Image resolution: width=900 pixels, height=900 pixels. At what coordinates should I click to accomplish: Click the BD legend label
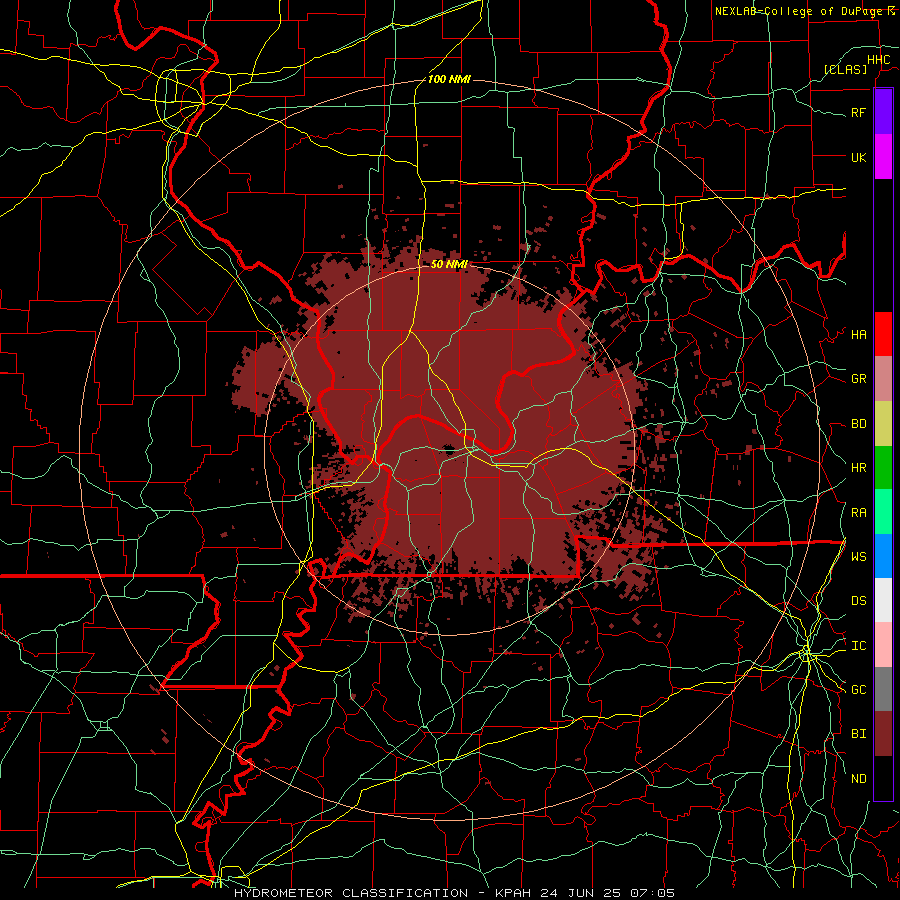click(858, 424)
